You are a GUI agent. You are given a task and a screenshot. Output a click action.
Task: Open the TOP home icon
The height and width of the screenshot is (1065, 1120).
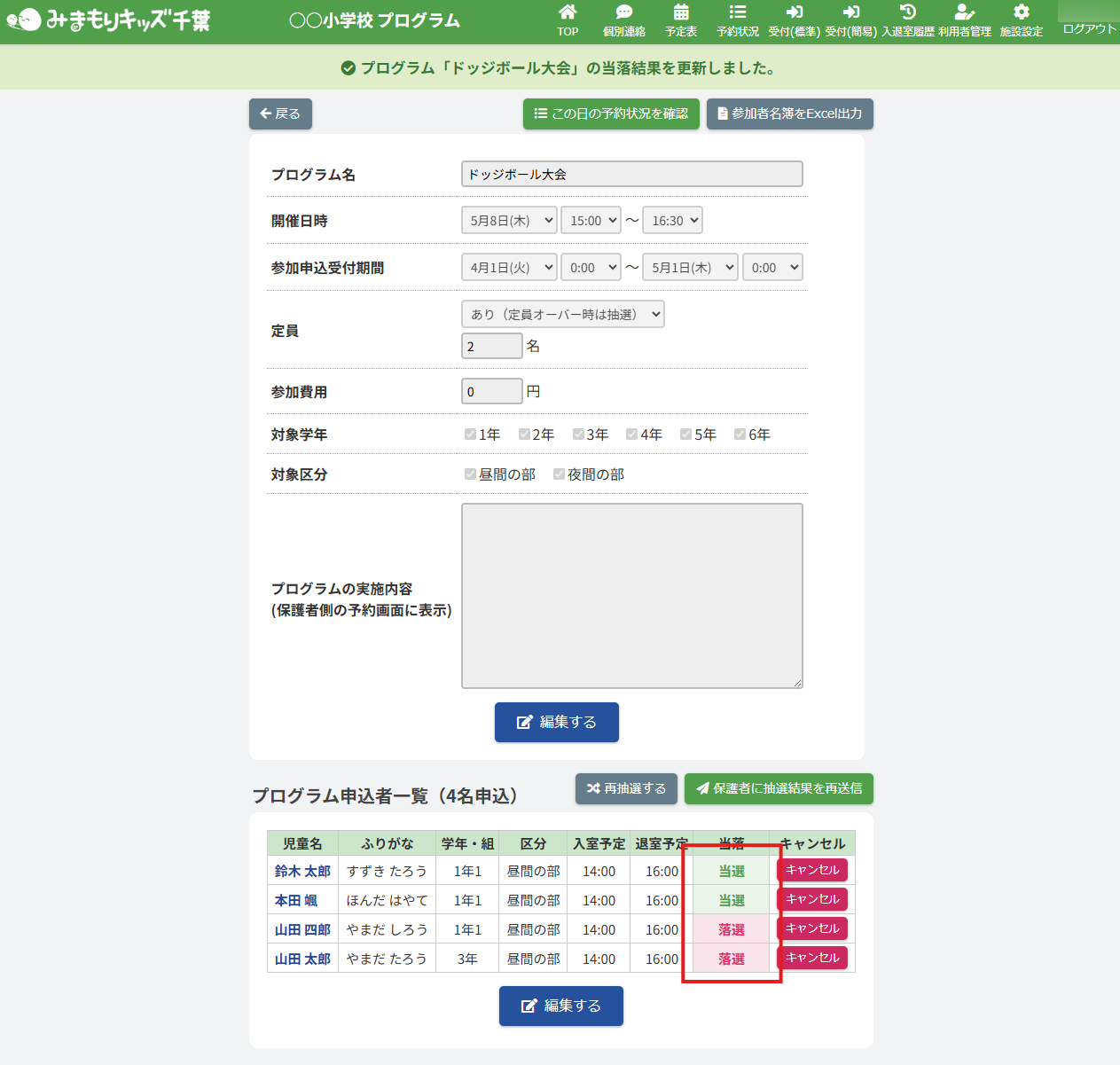click(x=568, y=12)
